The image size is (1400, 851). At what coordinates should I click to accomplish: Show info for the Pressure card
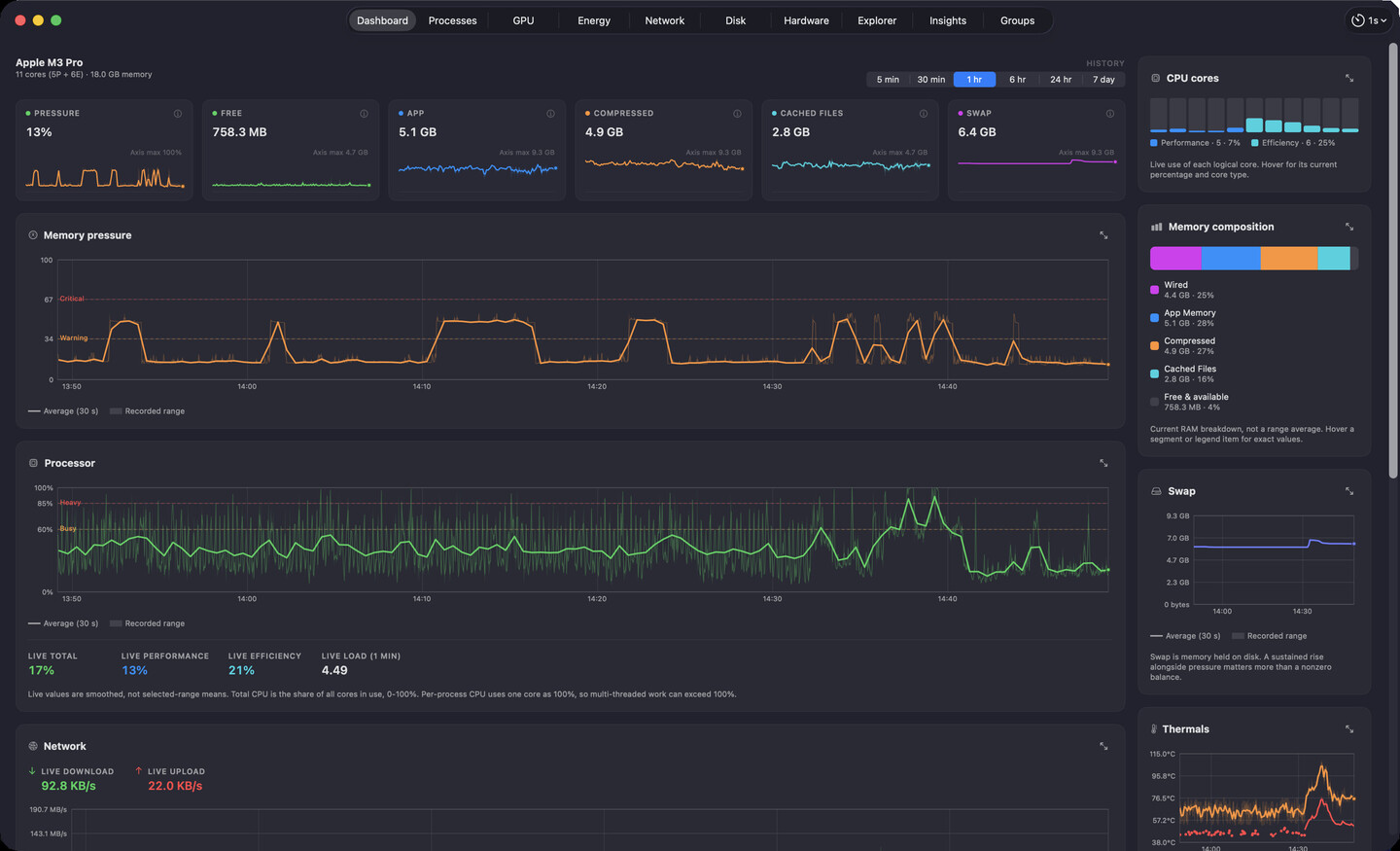(178, 114)
